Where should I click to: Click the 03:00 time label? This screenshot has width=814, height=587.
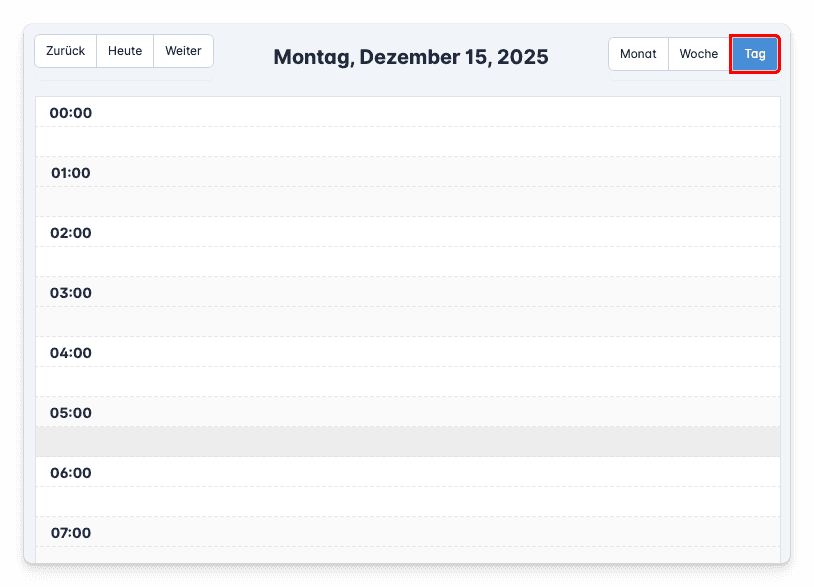click(x=71, y=293)
